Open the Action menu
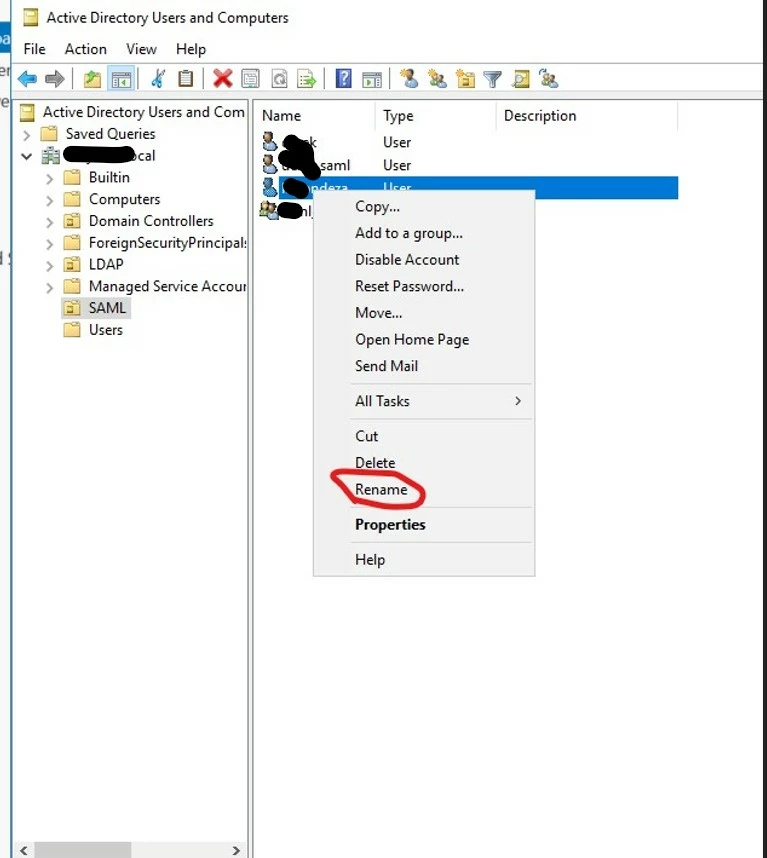The height and width of the screenshot is (858, 767). coord(85,49)
